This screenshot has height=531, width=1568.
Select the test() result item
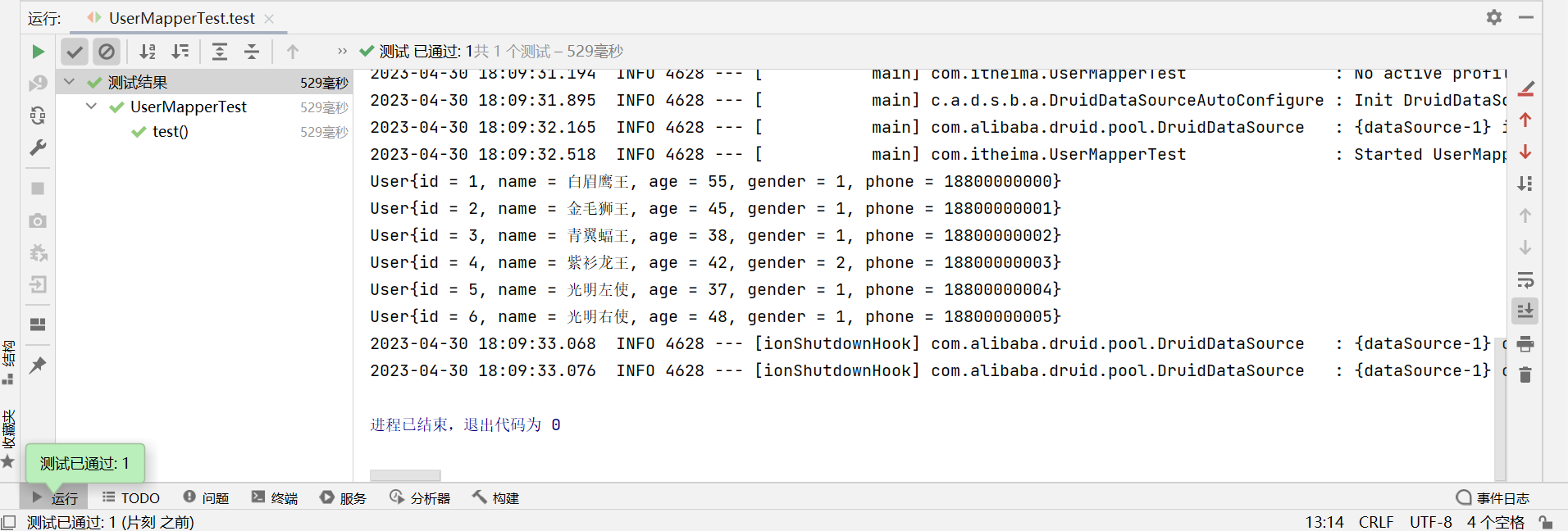pos(170,132)
